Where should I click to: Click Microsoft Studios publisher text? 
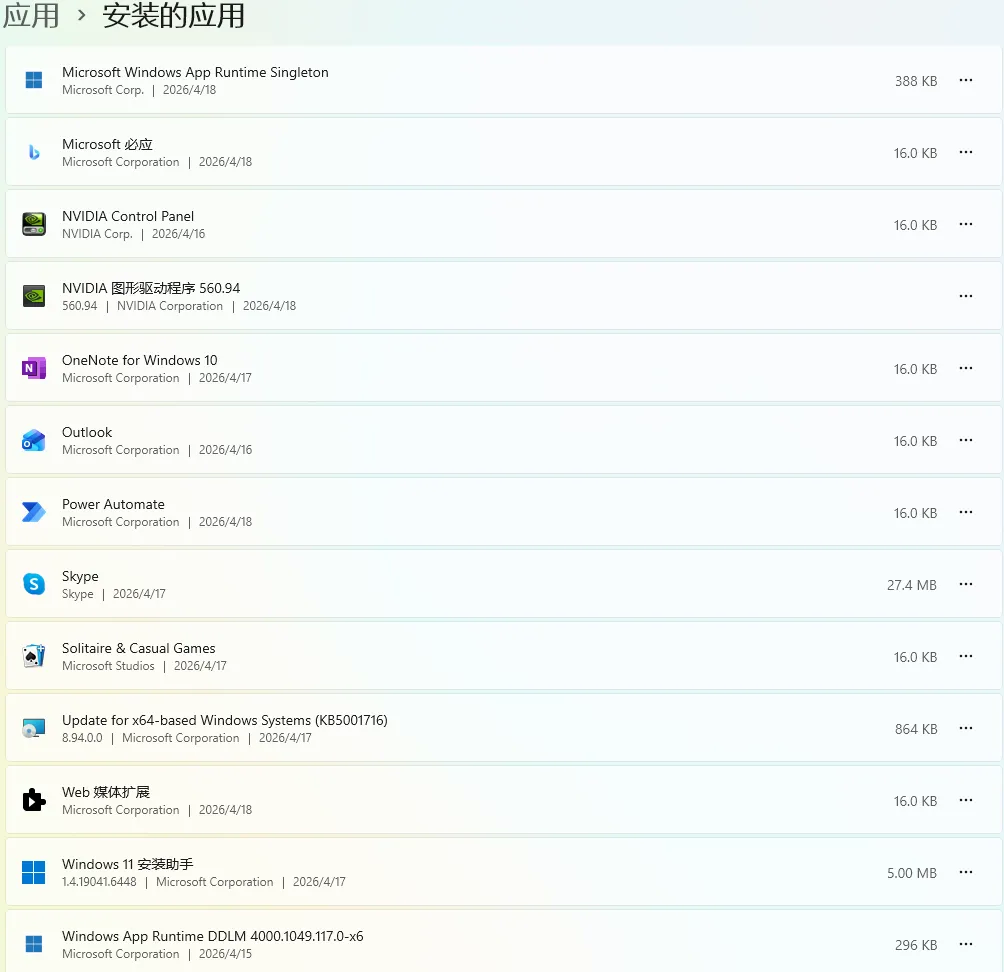pyautogui.click(x=108, y=666)
